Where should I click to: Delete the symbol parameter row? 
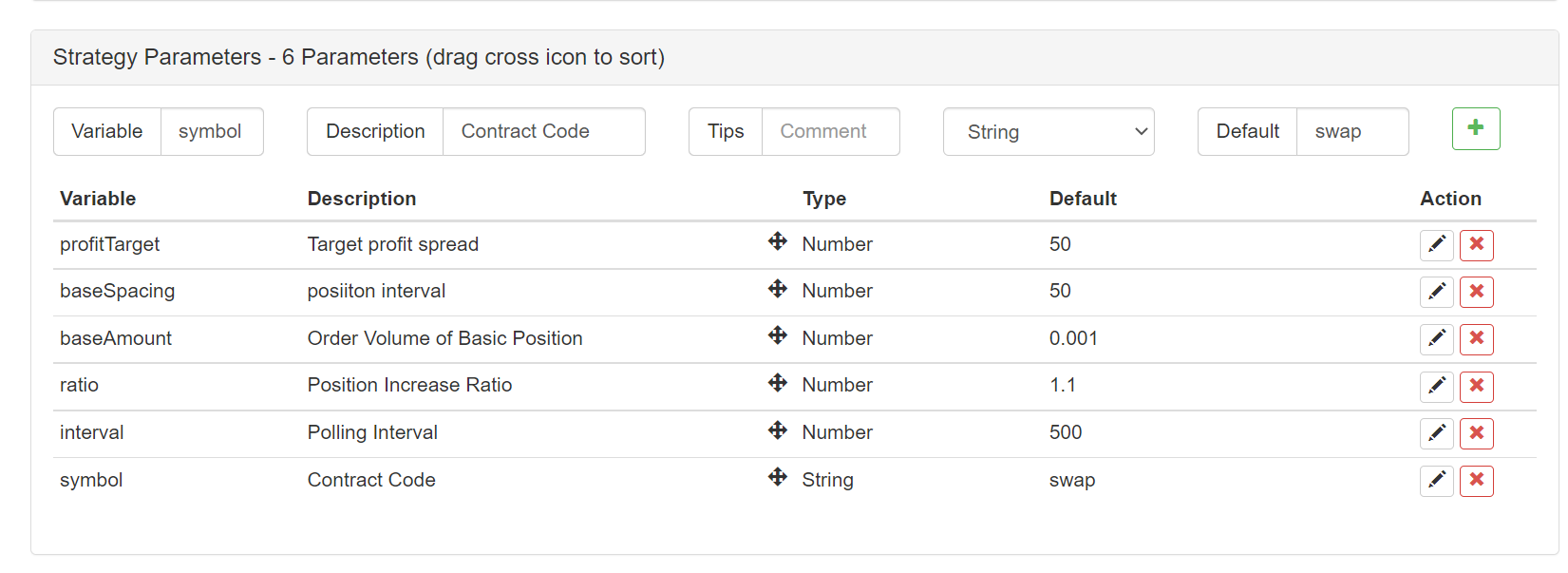[x=1476, y=481]
